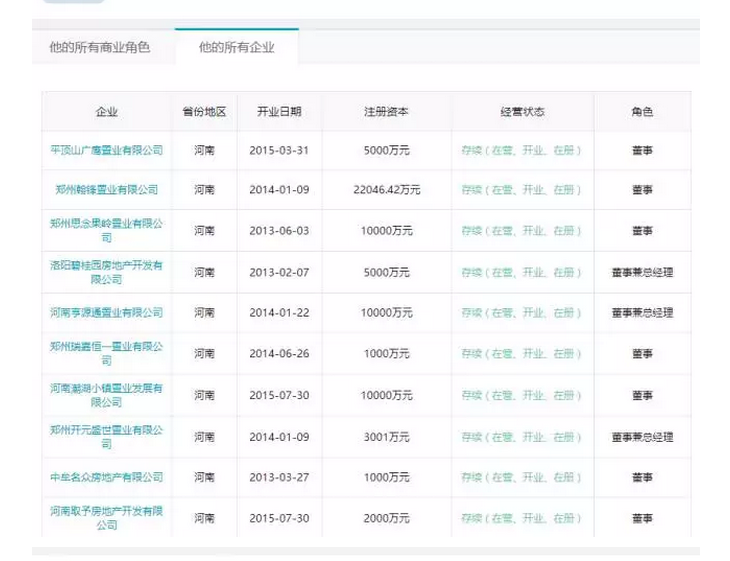The height and width of the screenshot is (561, 730).
Task: Switch to the 他的所有商业角色 tab
Action: 99,47
